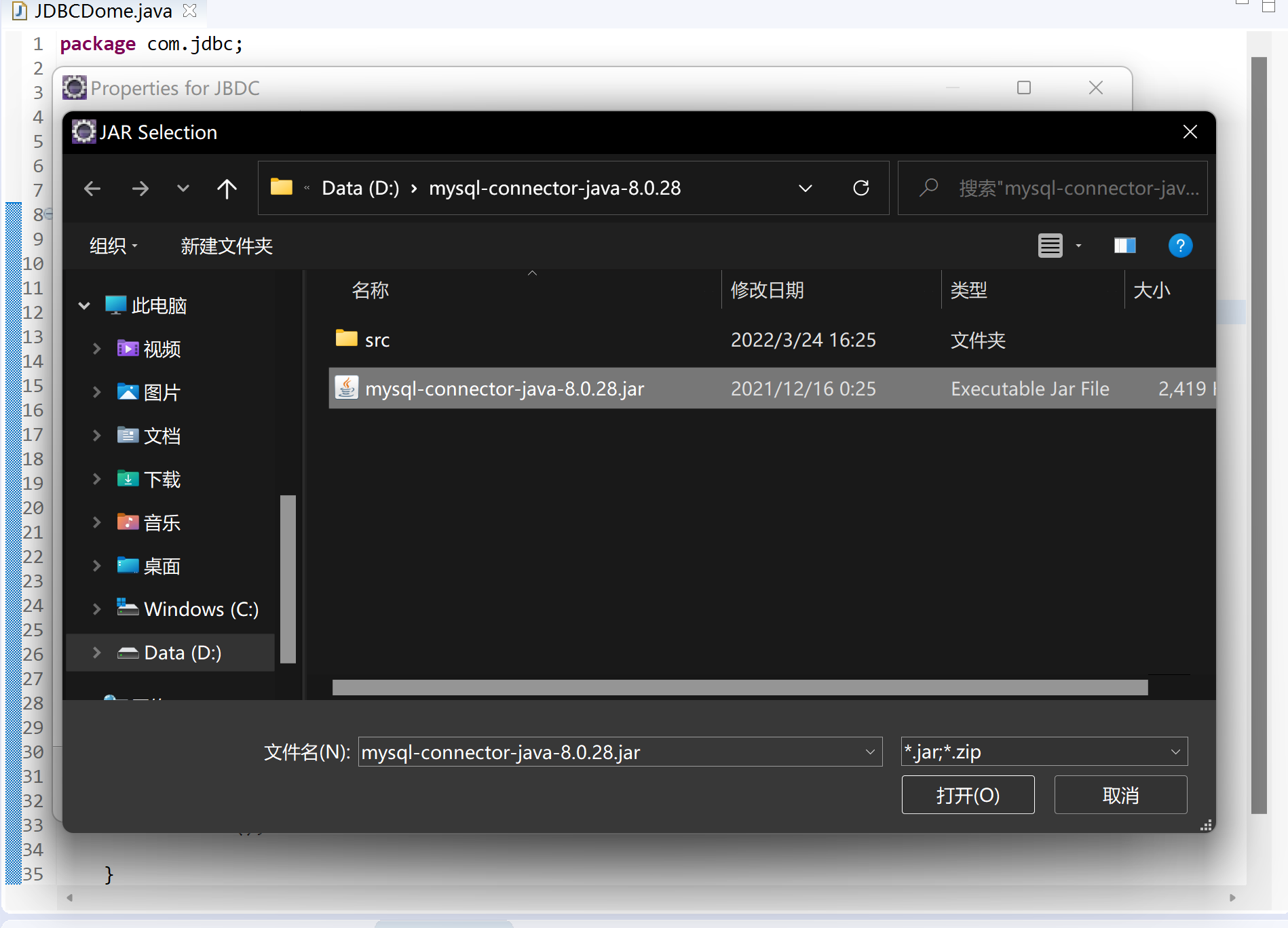Expand Windows (C:) in the folder tree

click(96, 608)
